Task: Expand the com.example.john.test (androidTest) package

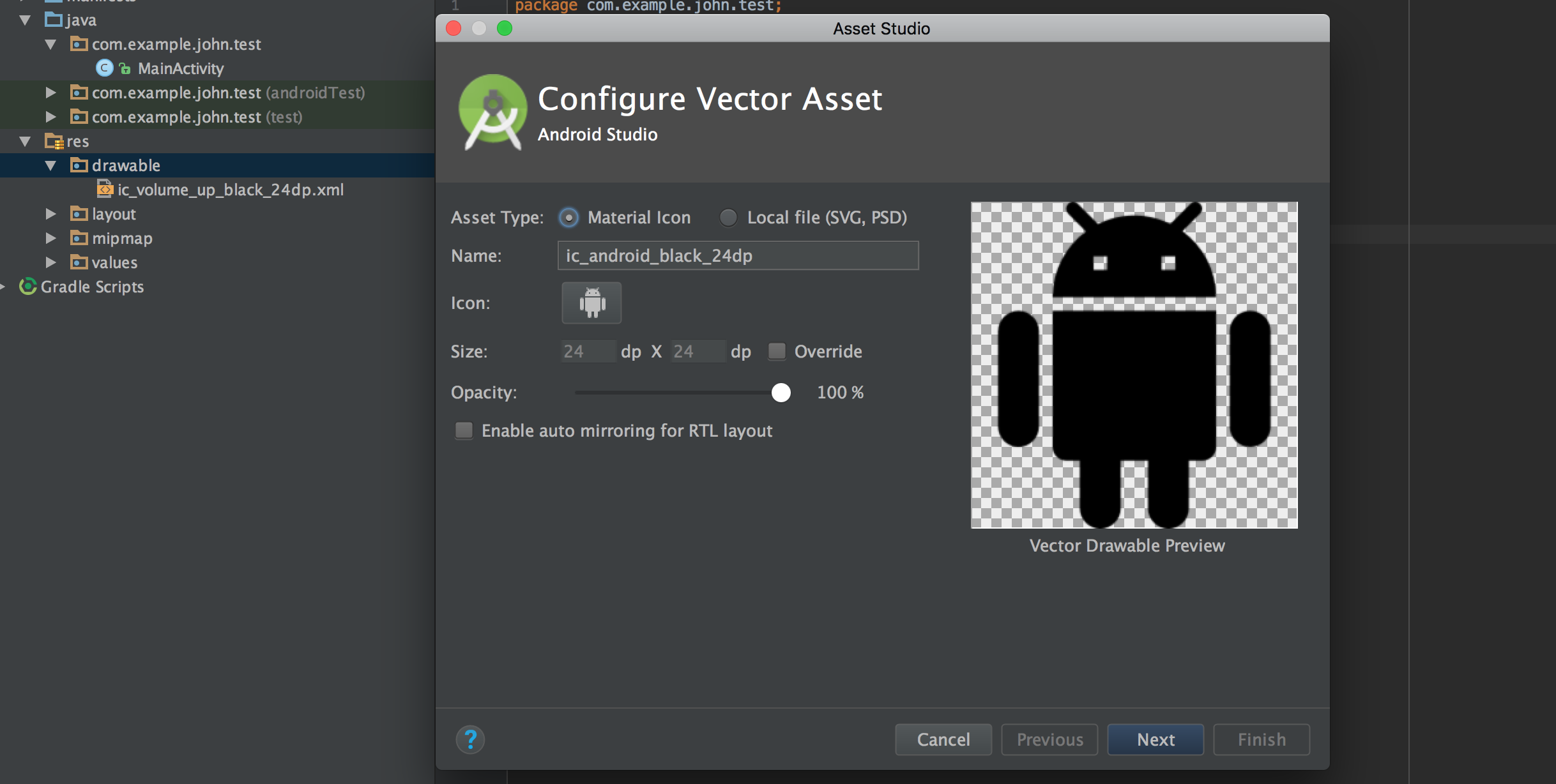Action: (x=51, y=92)
